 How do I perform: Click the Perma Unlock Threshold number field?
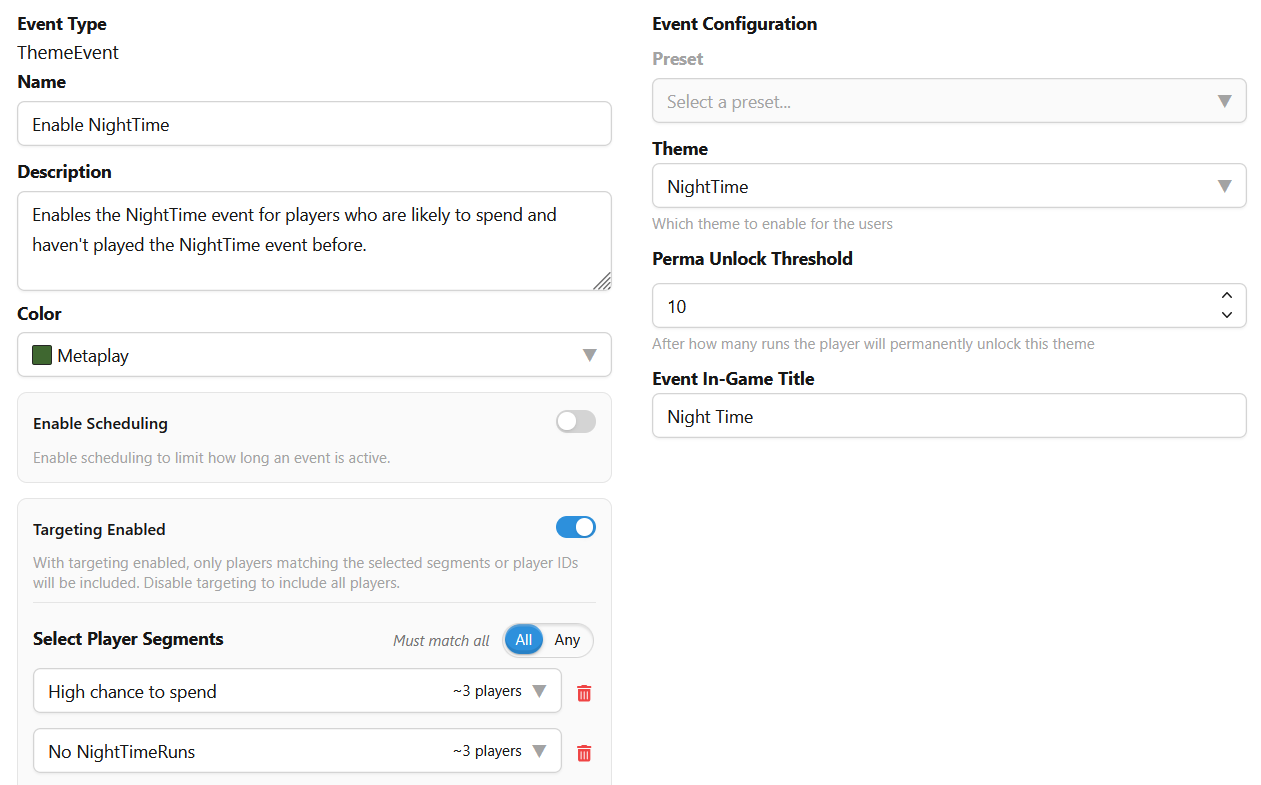(930, 306)
